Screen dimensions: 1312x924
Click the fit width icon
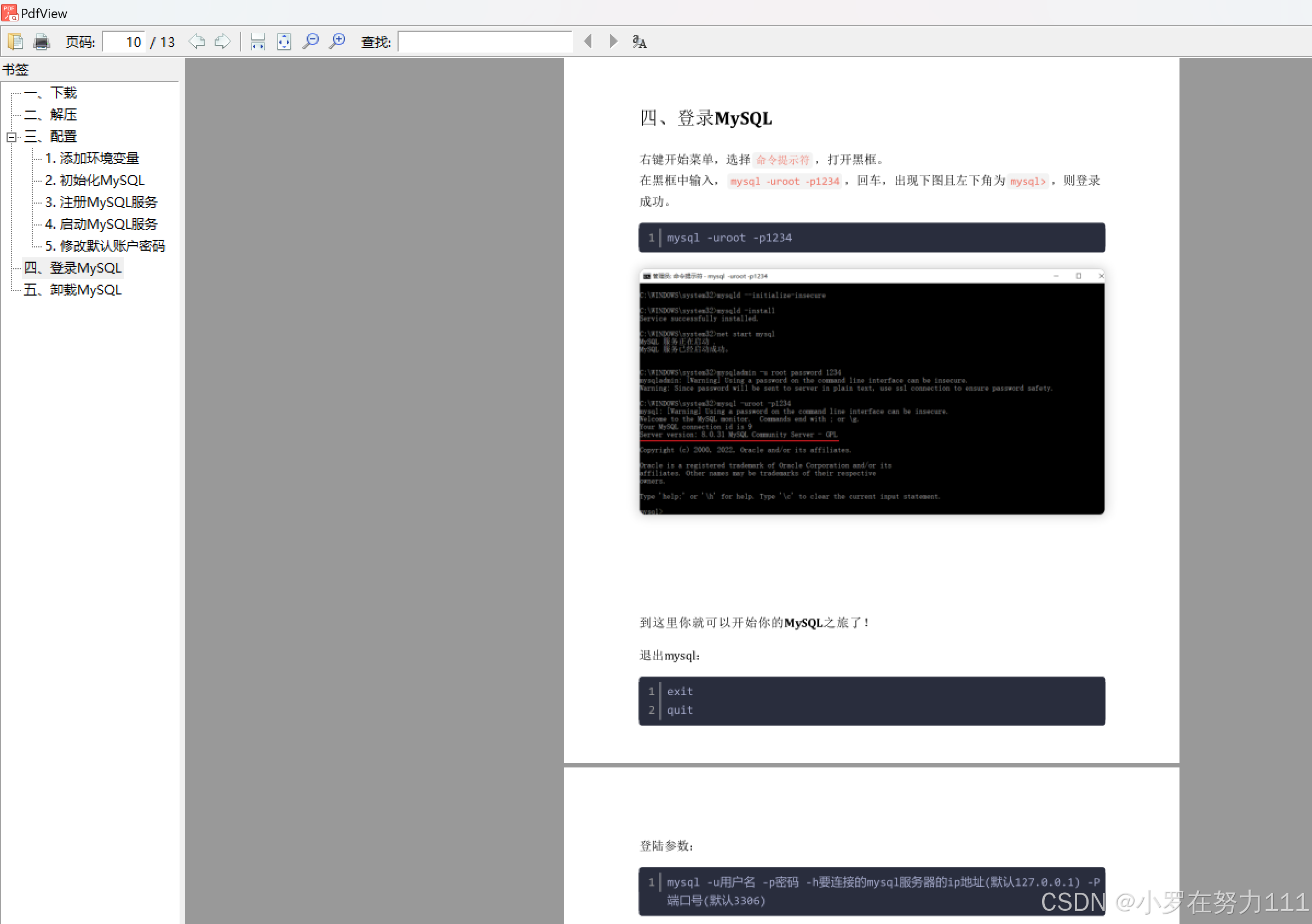point(258,42)
